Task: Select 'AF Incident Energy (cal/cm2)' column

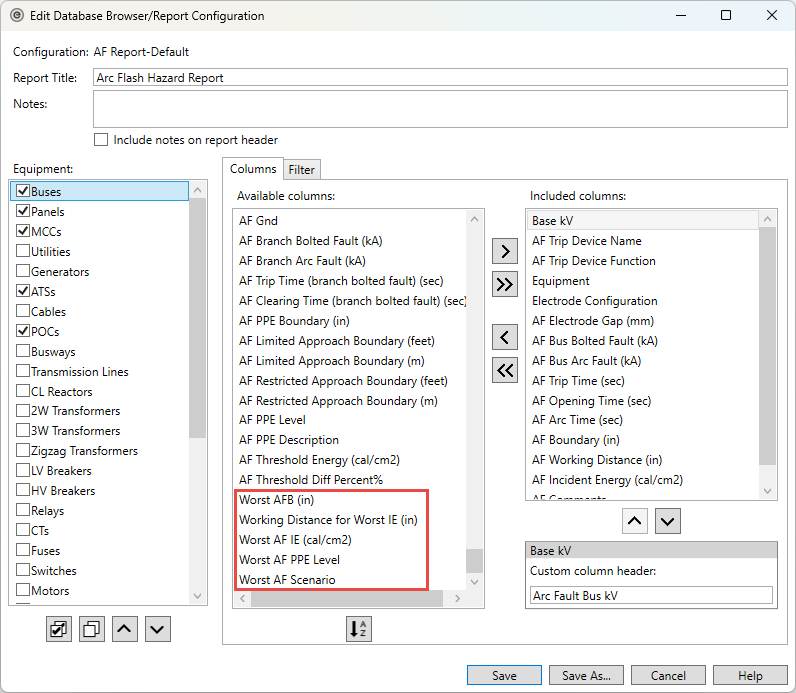Action: [607, 480]
